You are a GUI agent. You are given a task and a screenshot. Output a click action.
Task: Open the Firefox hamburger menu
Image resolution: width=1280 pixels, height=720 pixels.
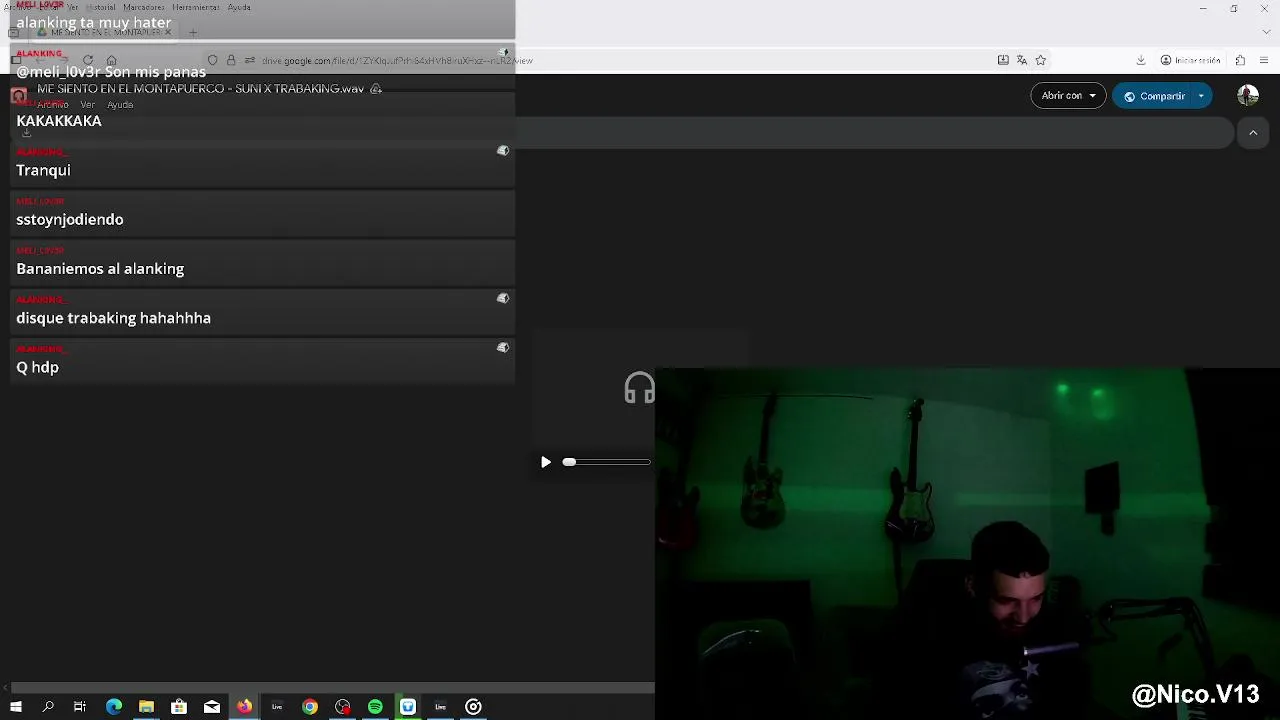[1266, 60]
